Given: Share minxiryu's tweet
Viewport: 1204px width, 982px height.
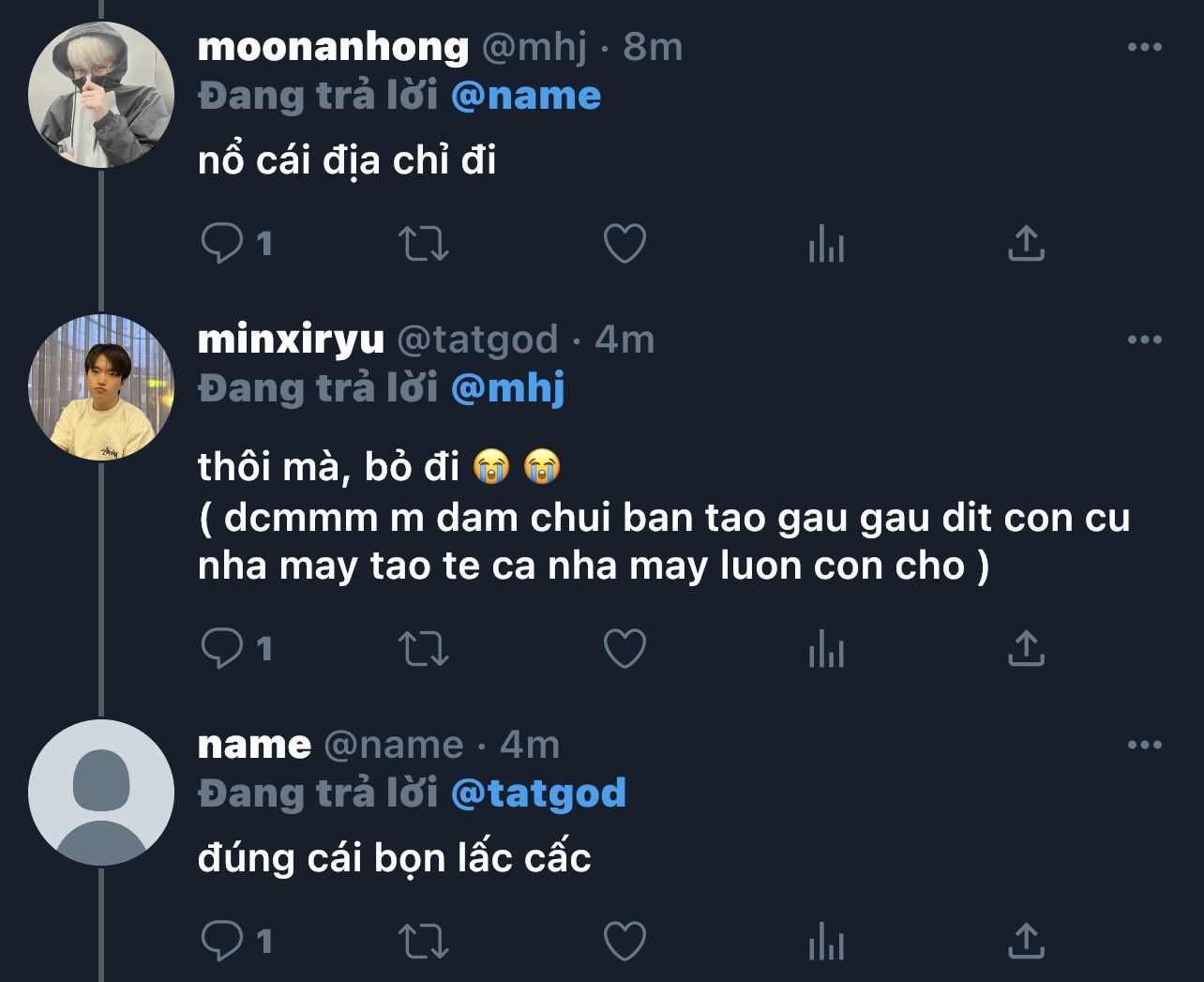Looking at the screenshot, I should pos(1026,648).
